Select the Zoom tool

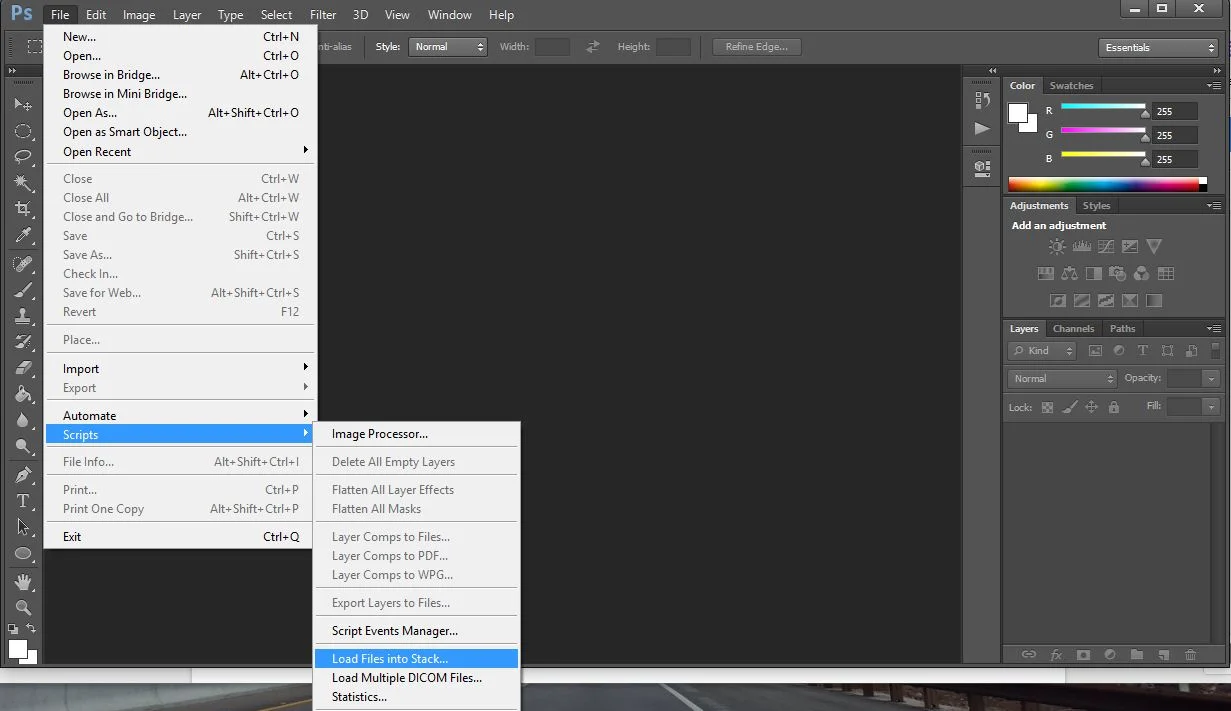click(23, 608)
